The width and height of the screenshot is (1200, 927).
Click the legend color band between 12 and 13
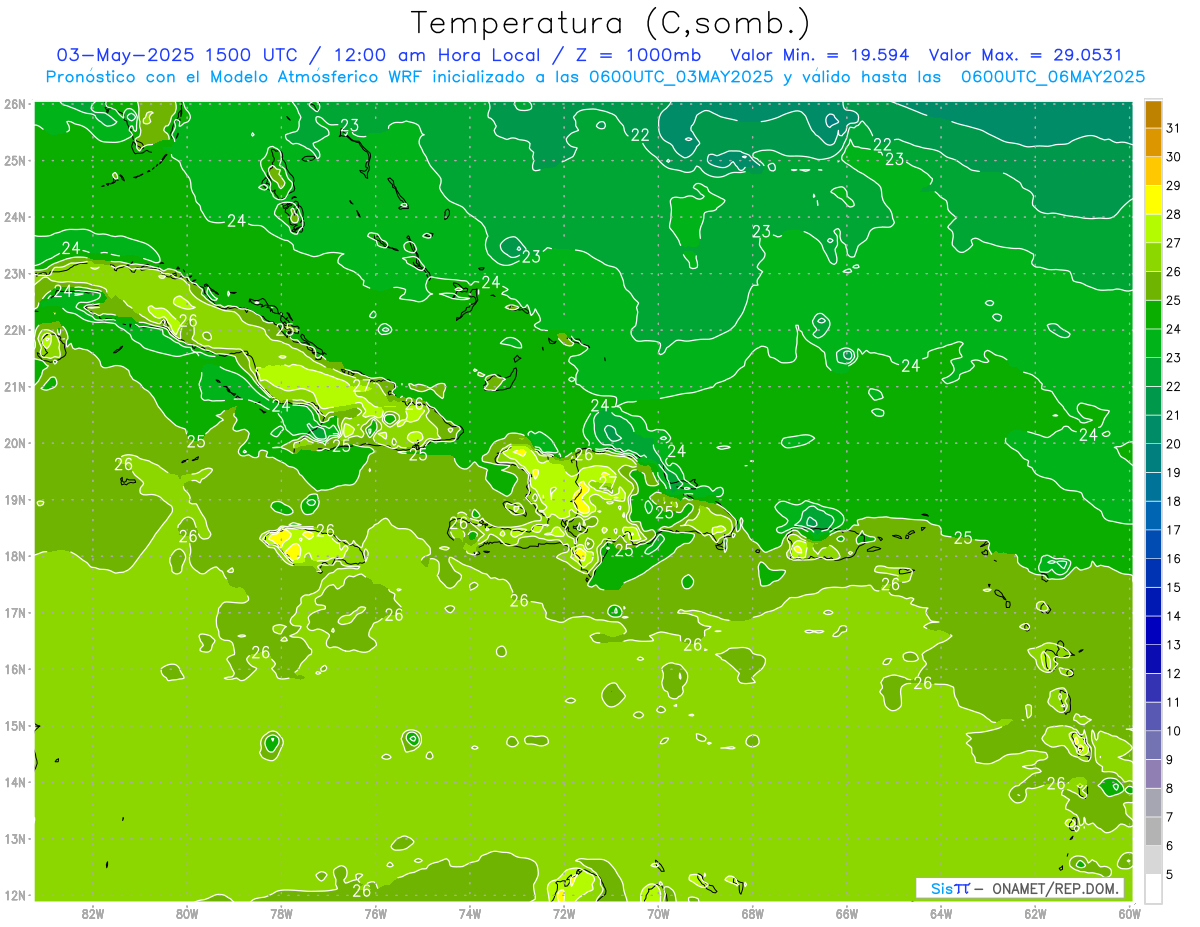pos(1153,659)
